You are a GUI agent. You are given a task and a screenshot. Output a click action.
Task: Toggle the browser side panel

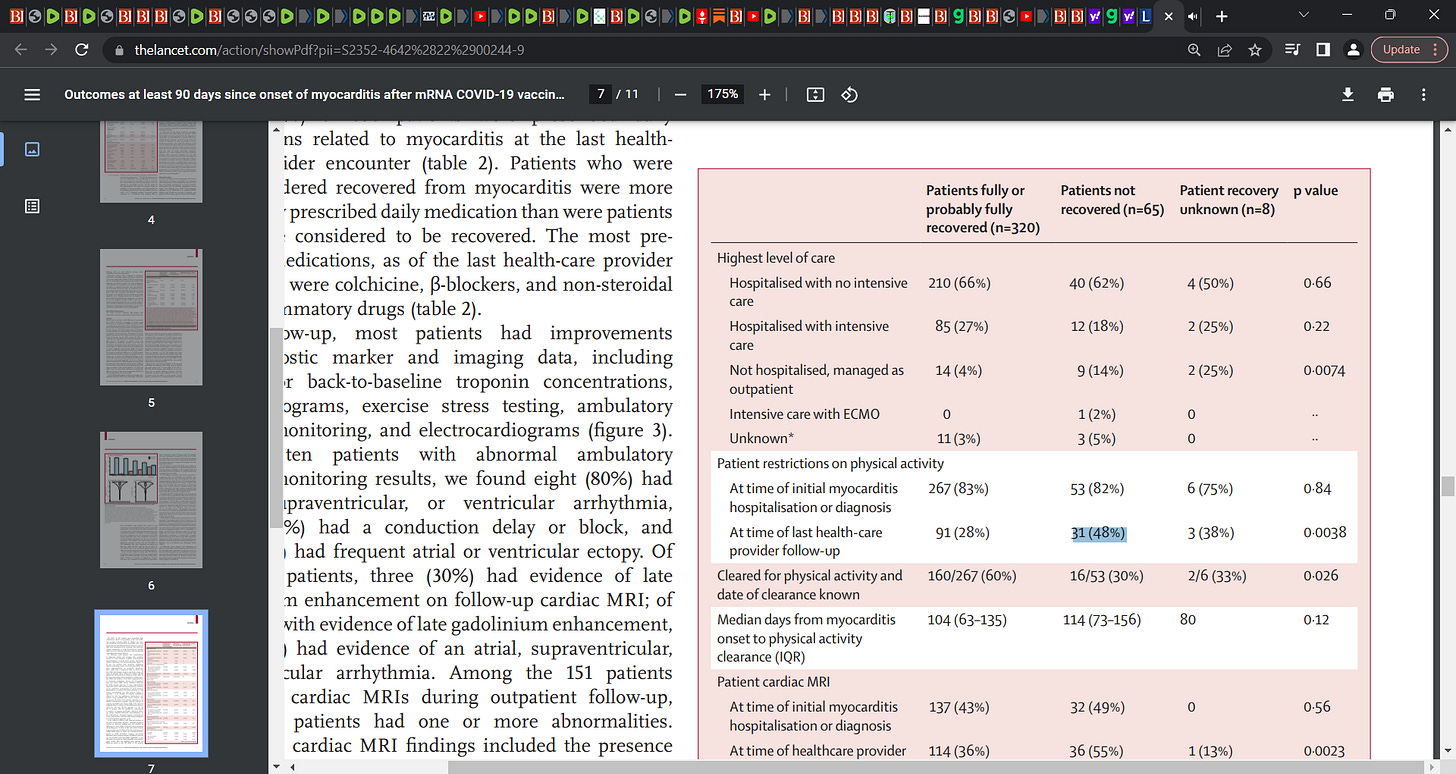click(x=1322, y=49)
